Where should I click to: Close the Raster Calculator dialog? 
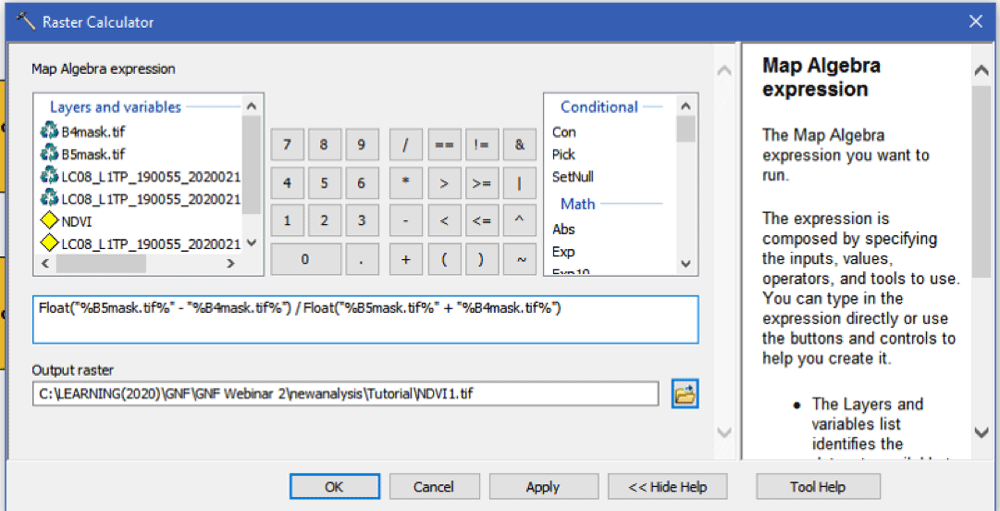tap(975, 22)
